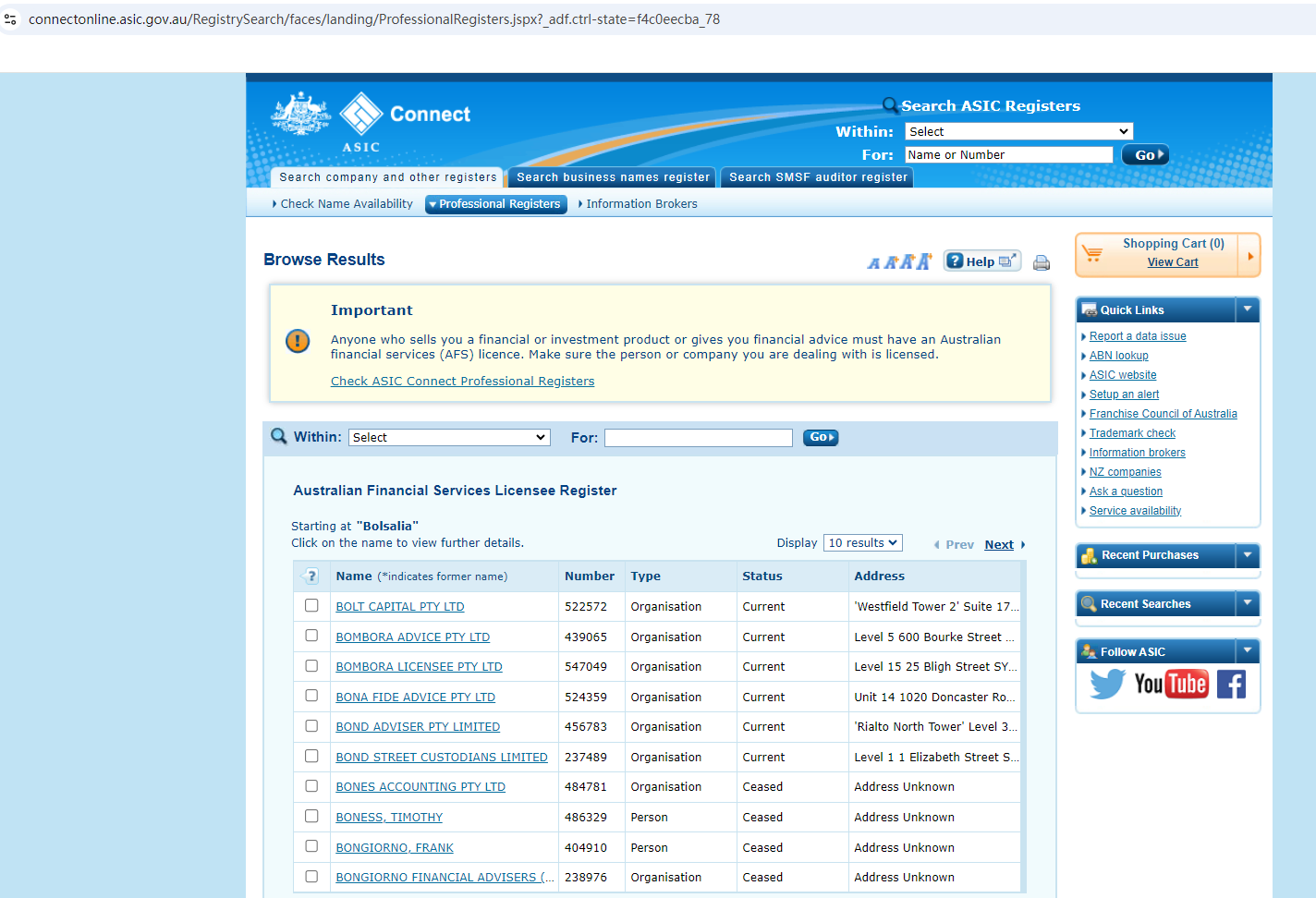Open ASIC's Twitter page
The image size is (1316, 898).
(x=1107, y=684)
